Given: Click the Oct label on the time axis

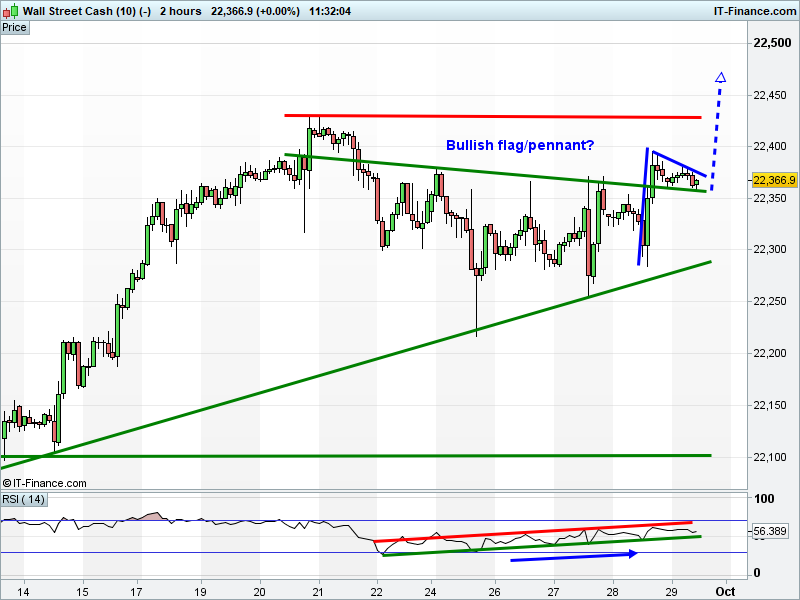Looking at the screenshot, I should [725, 592].
